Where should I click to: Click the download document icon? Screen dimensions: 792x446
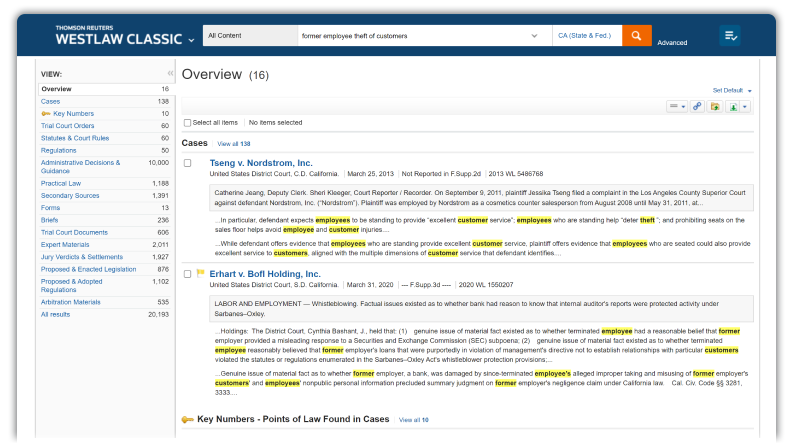tap(735, 106)
